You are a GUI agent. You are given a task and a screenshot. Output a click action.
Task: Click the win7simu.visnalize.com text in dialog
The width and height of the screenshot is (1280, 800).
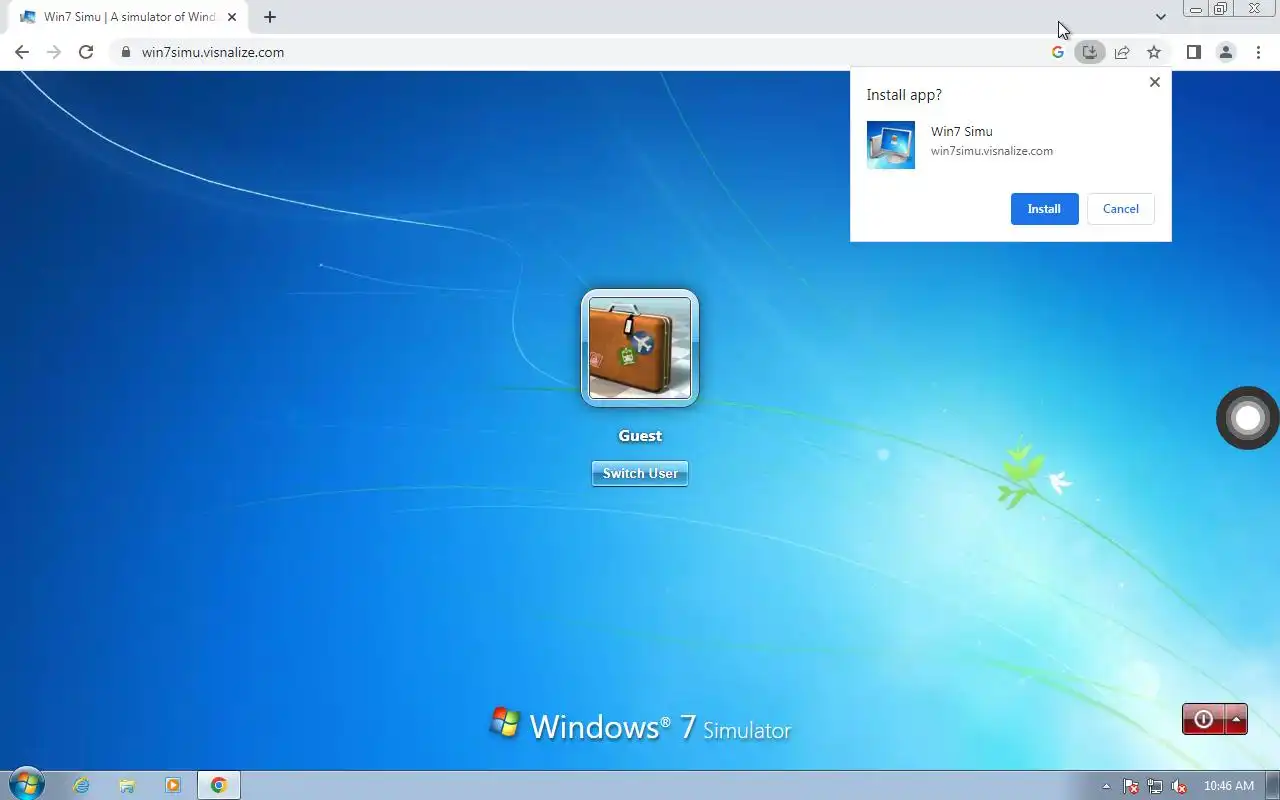[x=992, y=151]
